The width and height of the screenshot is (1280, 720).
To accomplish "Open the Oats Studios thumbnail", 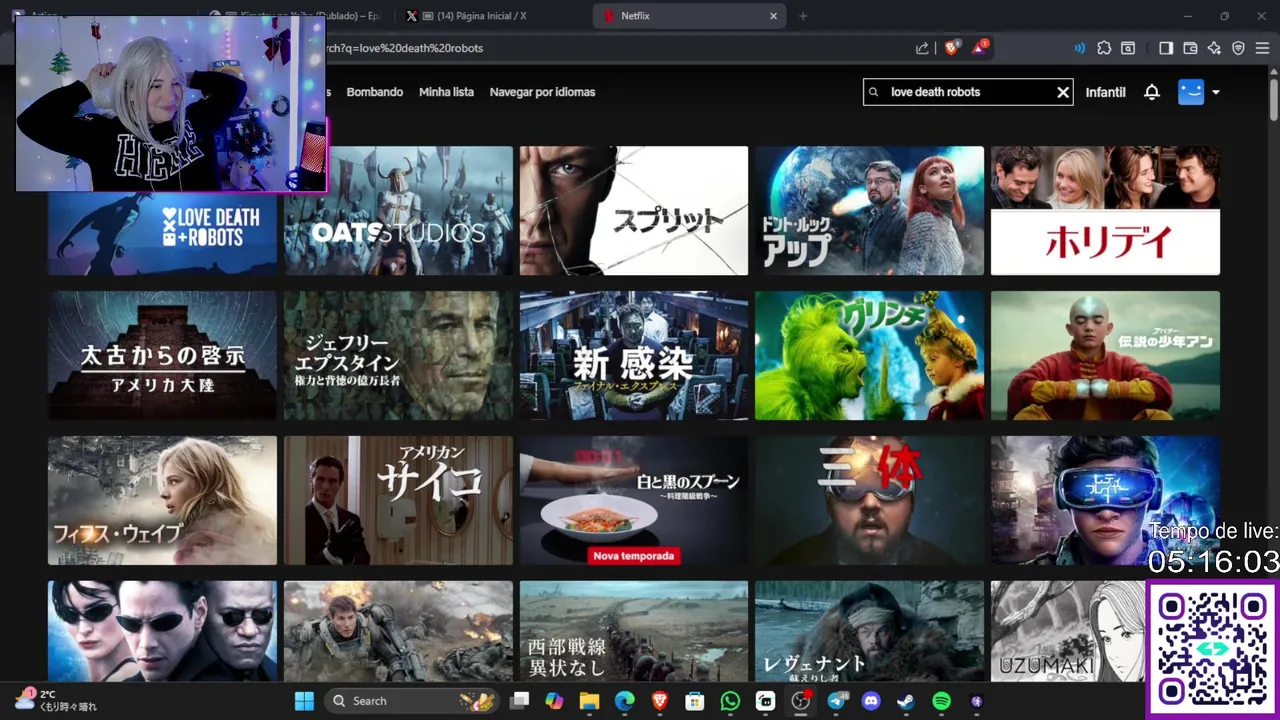I will tap(398, 210).
